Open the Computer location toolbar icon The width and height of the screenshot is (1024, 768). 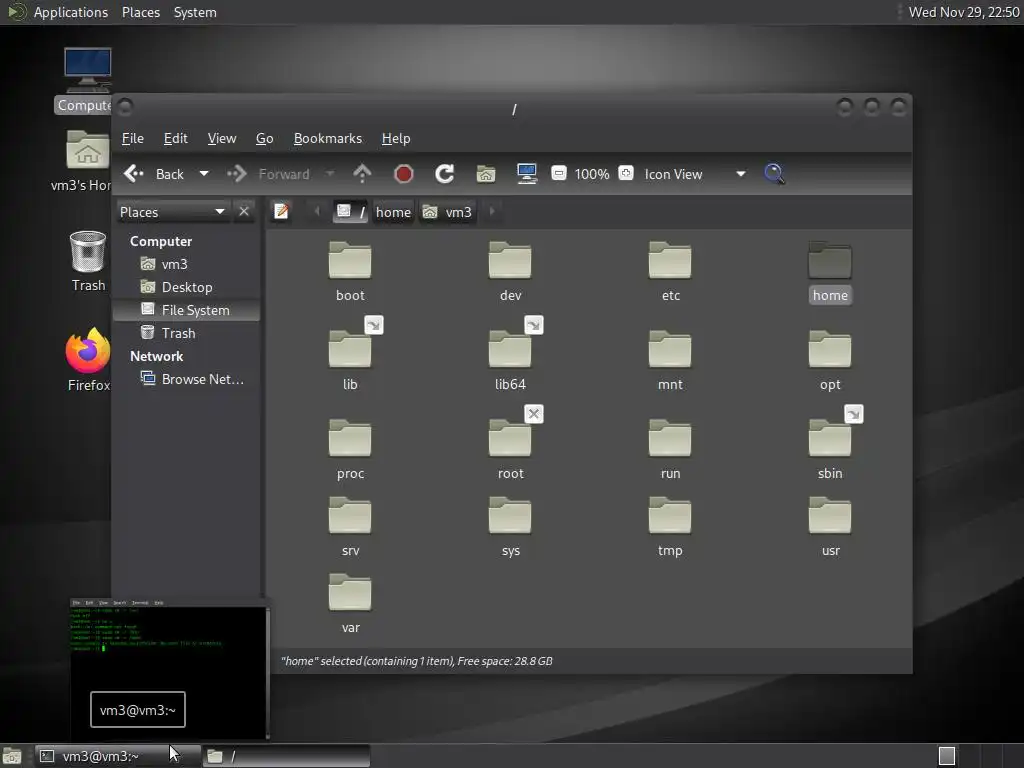pos(526,174)
